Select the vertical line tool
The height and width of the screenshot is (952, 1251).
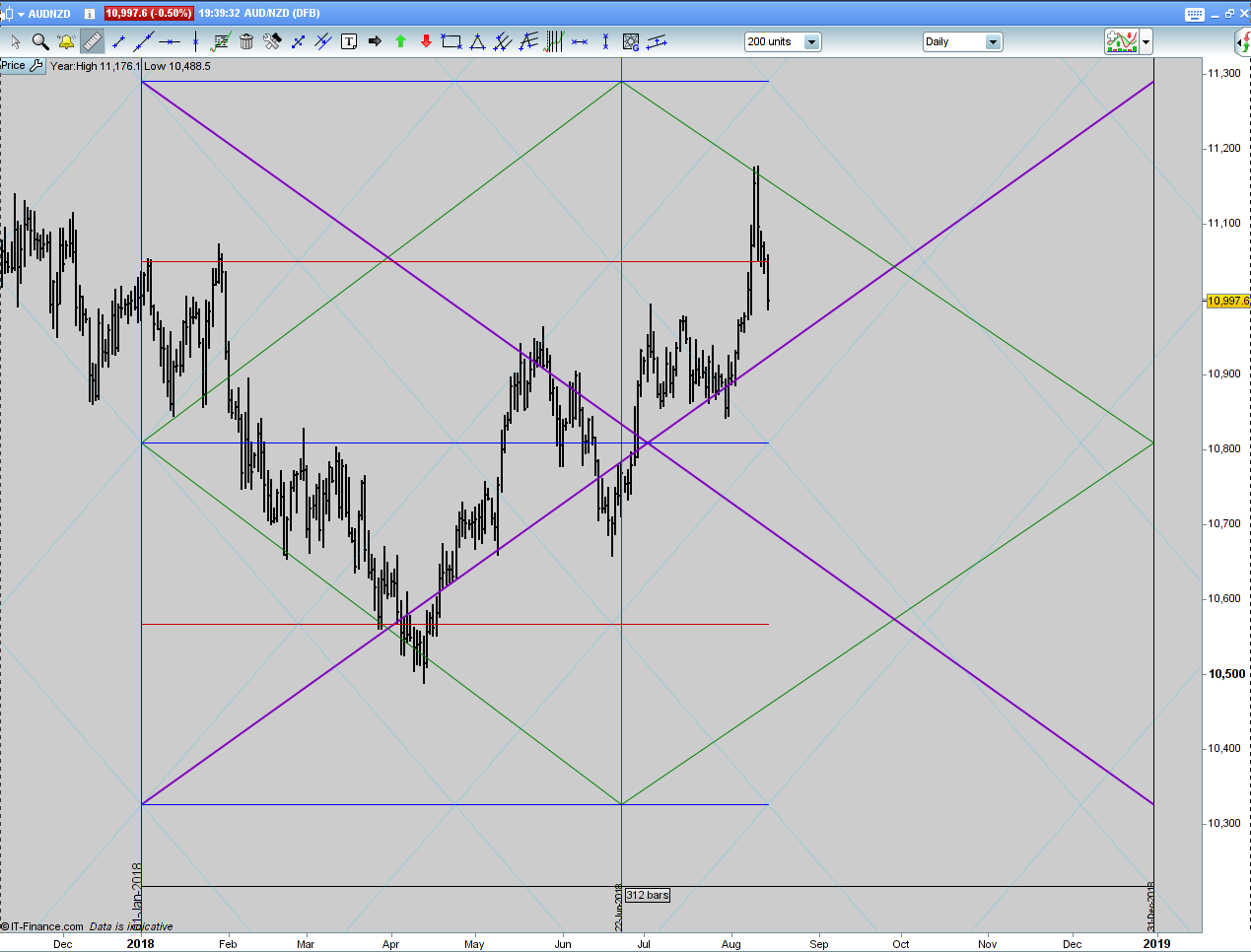195,41
